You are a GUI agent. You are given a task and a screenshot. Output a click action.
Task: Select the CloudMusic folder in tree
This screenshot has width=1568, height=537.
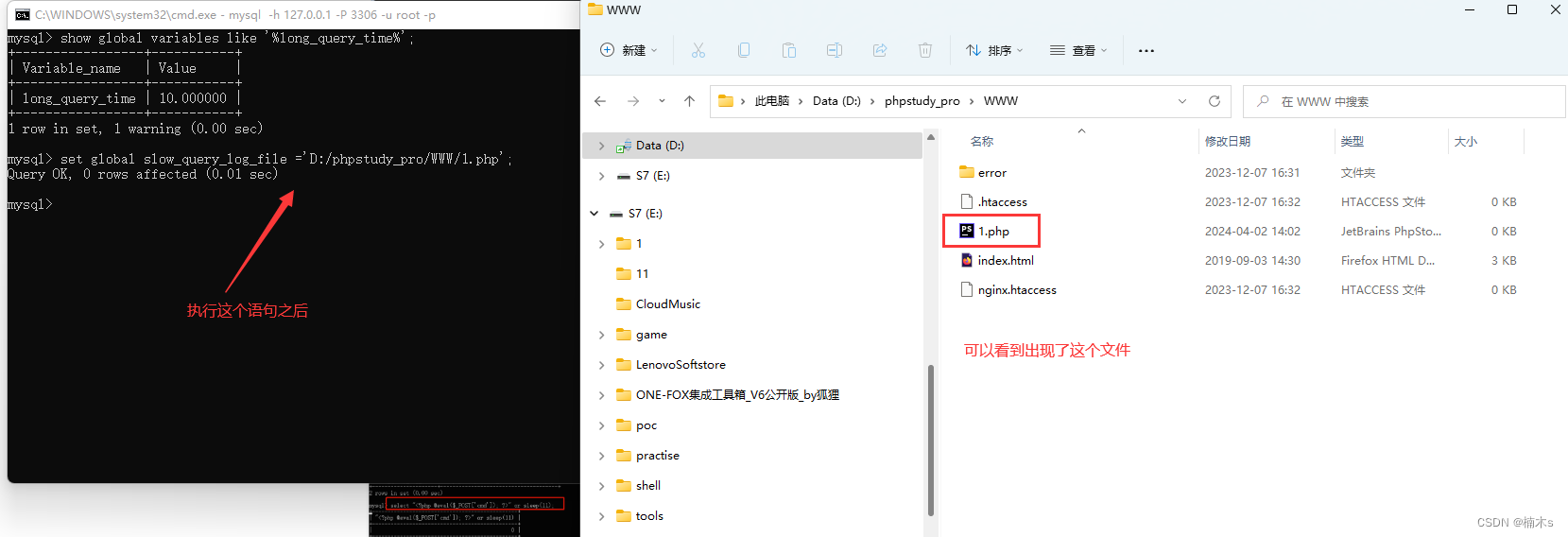pos(667,304)
